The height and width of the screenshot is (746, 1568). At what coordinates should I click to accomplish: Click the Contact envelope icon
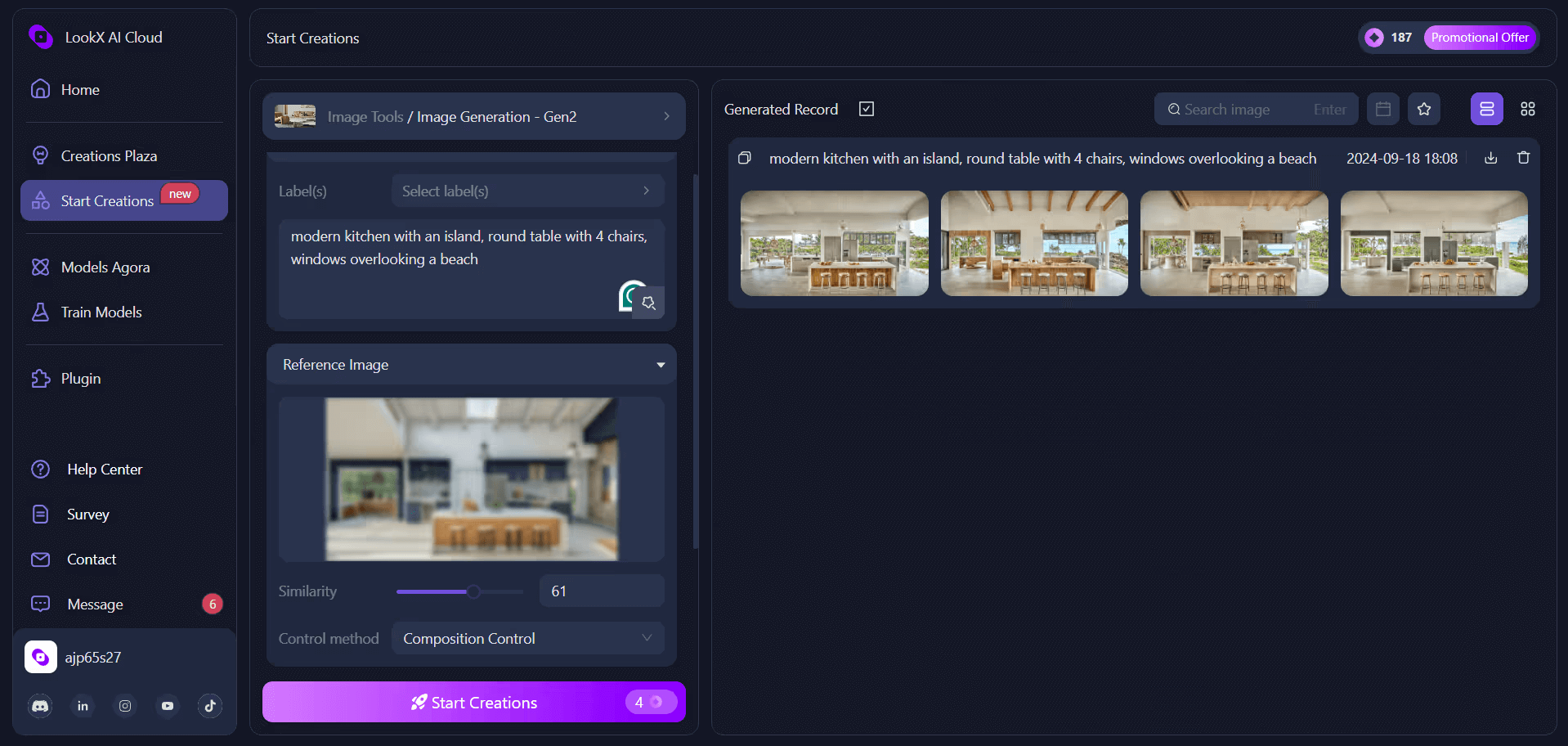pyautogui.click(x=40, y=559)
